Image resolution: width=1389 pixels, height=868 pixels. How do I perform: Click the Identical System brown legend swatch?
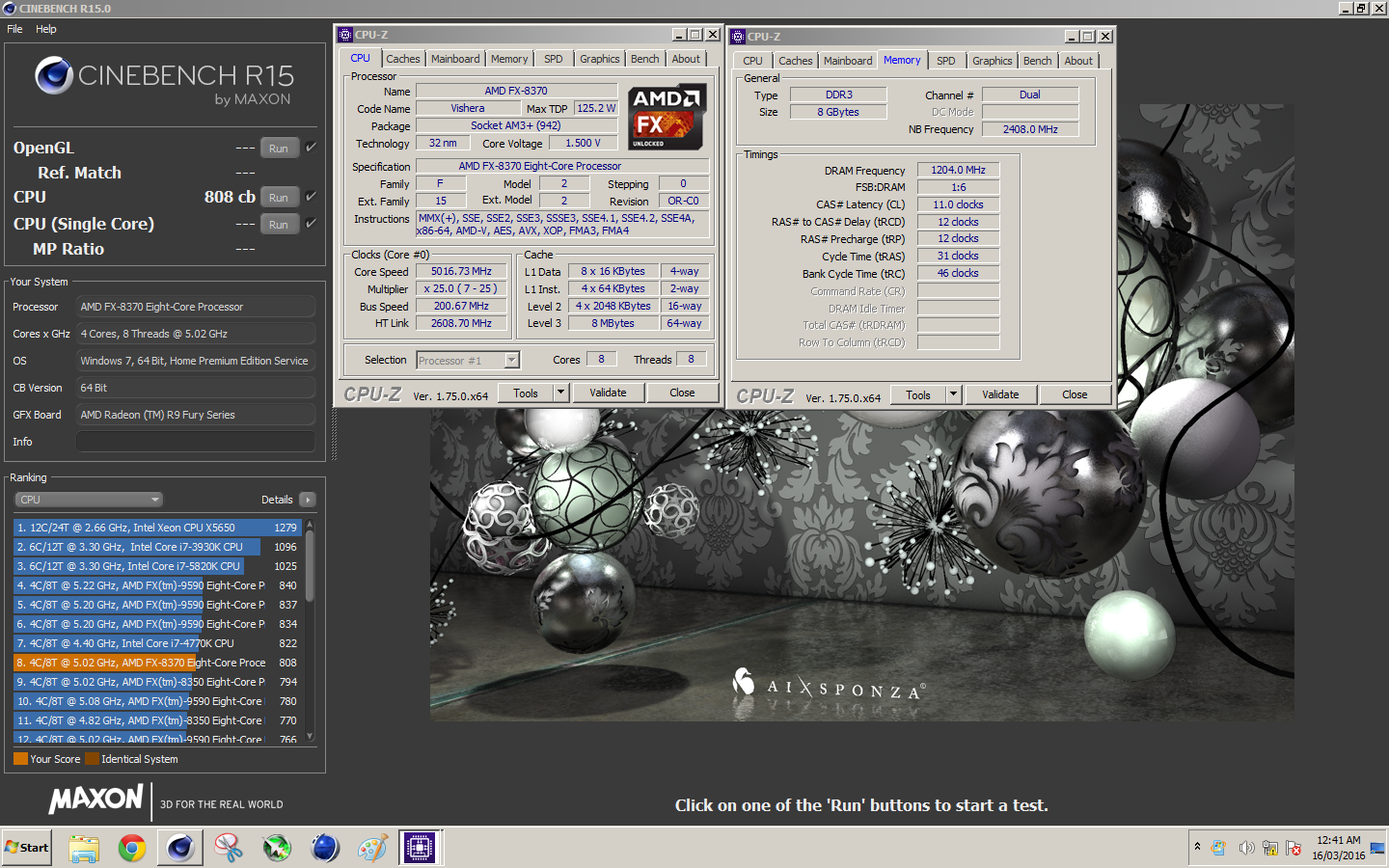click(92, 759)
